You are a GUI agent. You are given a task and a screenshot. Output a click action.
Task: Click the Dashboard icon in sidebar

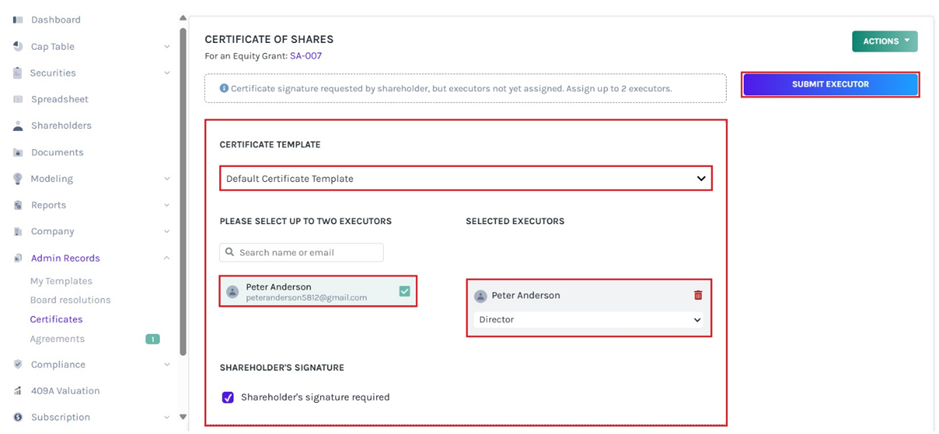pos(18,20)
